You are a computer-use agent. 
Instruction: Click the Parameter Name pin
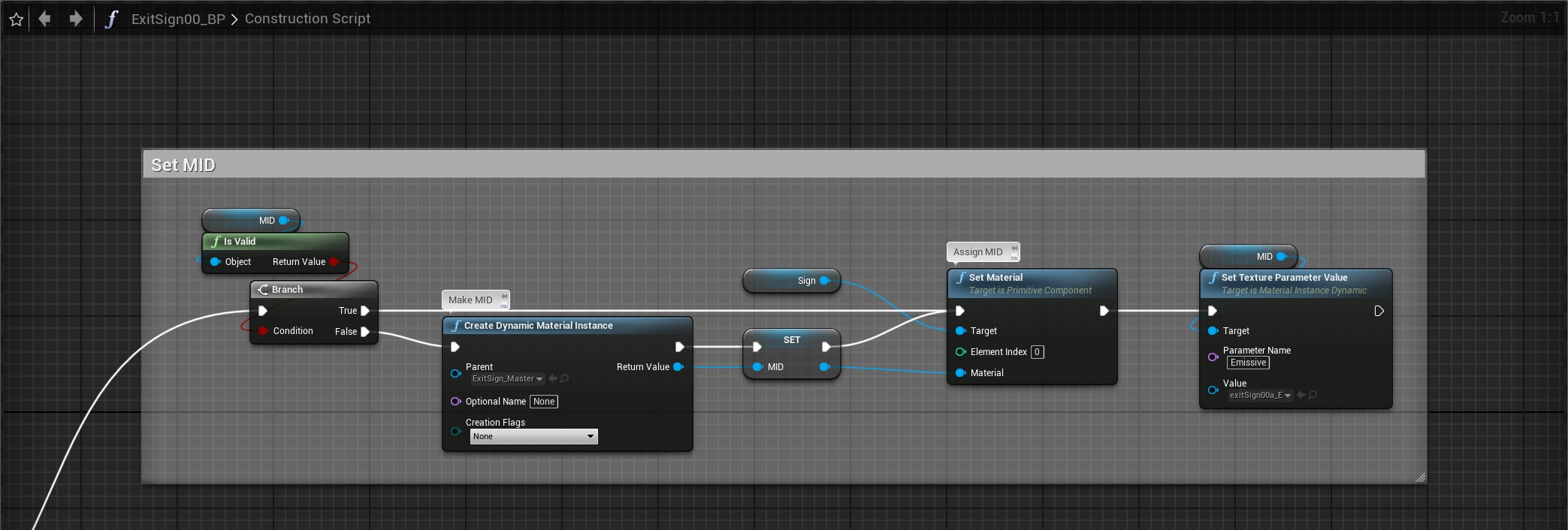[x=1213, y=357]
